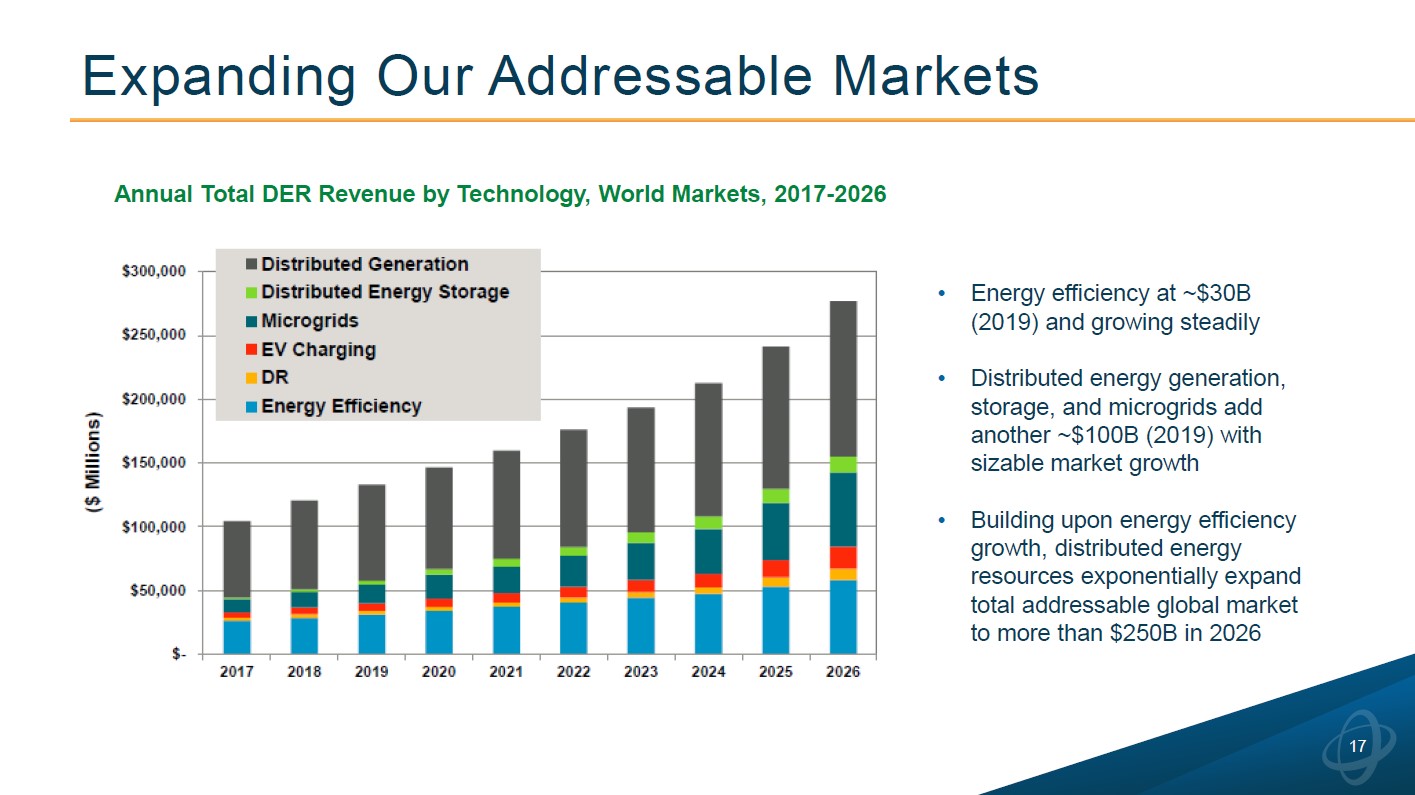Select the bullet text starting 'Energy efficiency at ~$30B'

click(1113, 308)
